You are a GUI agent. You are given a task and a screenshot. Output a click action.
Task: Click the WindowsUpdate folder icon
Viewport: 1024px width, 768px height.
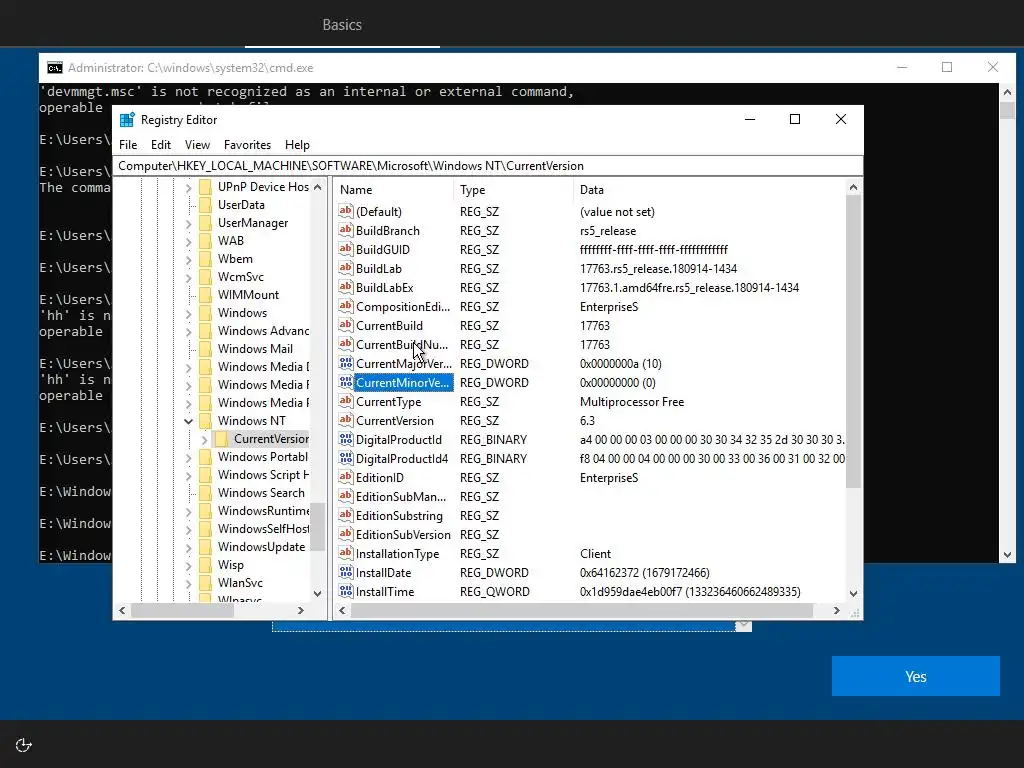tap(205, 547)
